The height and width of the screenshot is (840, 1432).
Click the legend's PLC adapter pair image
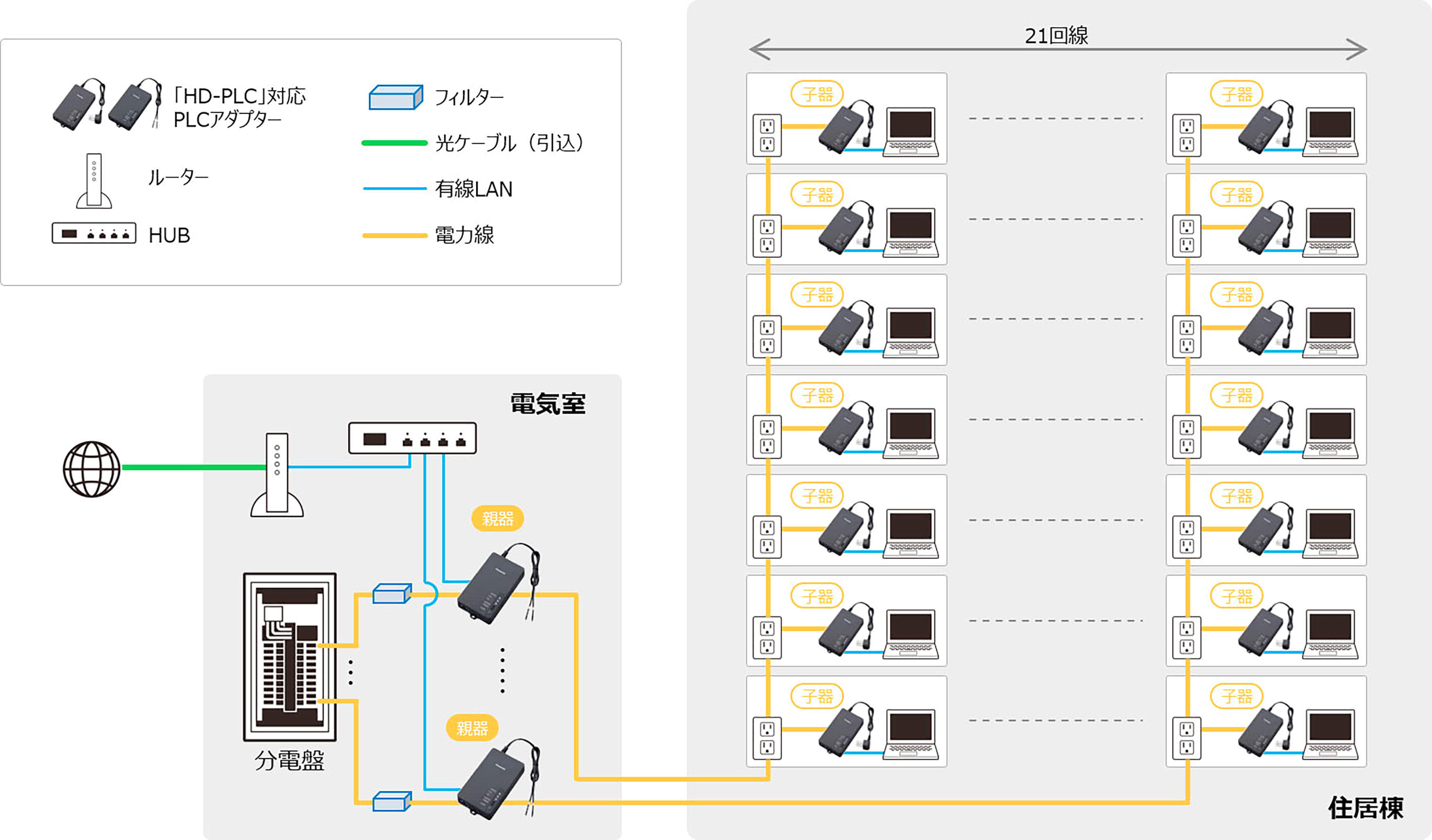tap(107, 105)
